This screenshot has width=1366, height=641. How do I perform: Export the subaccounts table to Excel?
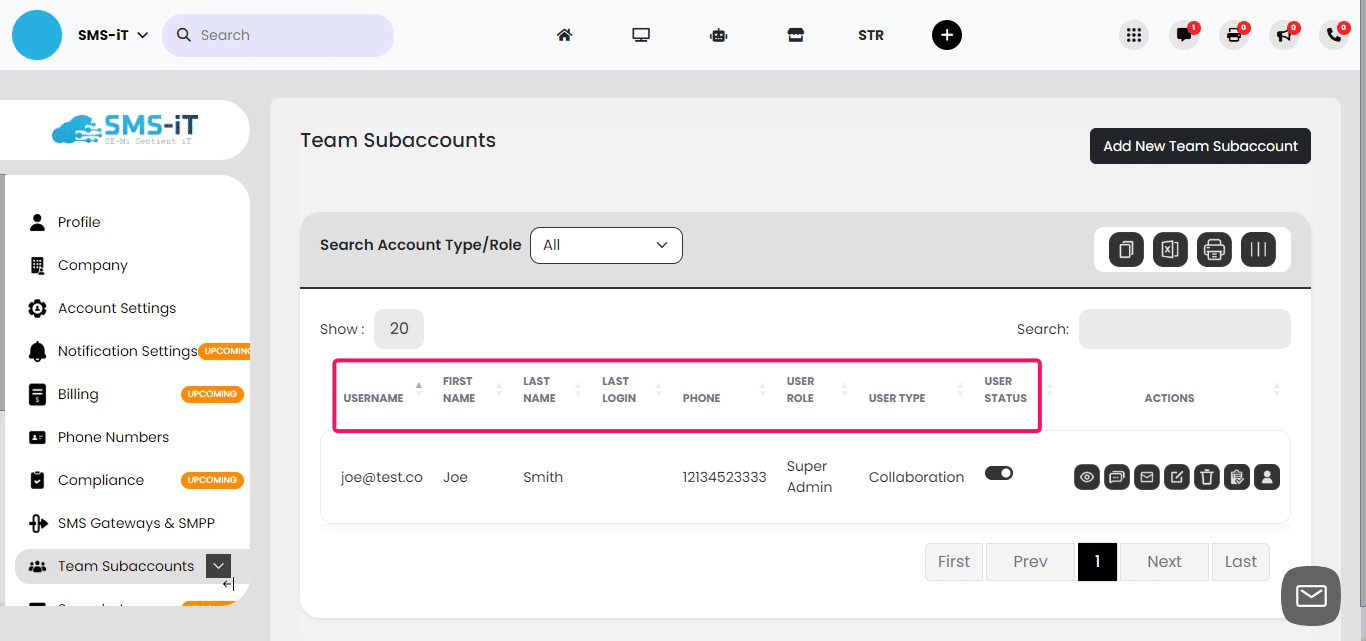pos(1170,249)
